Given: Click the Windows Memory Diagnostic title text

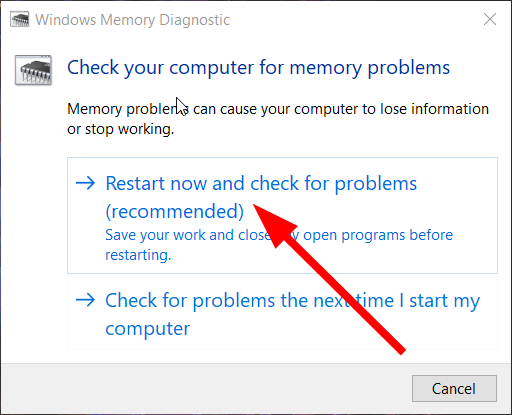Looking at the screenshot, I should click(133, 20).
